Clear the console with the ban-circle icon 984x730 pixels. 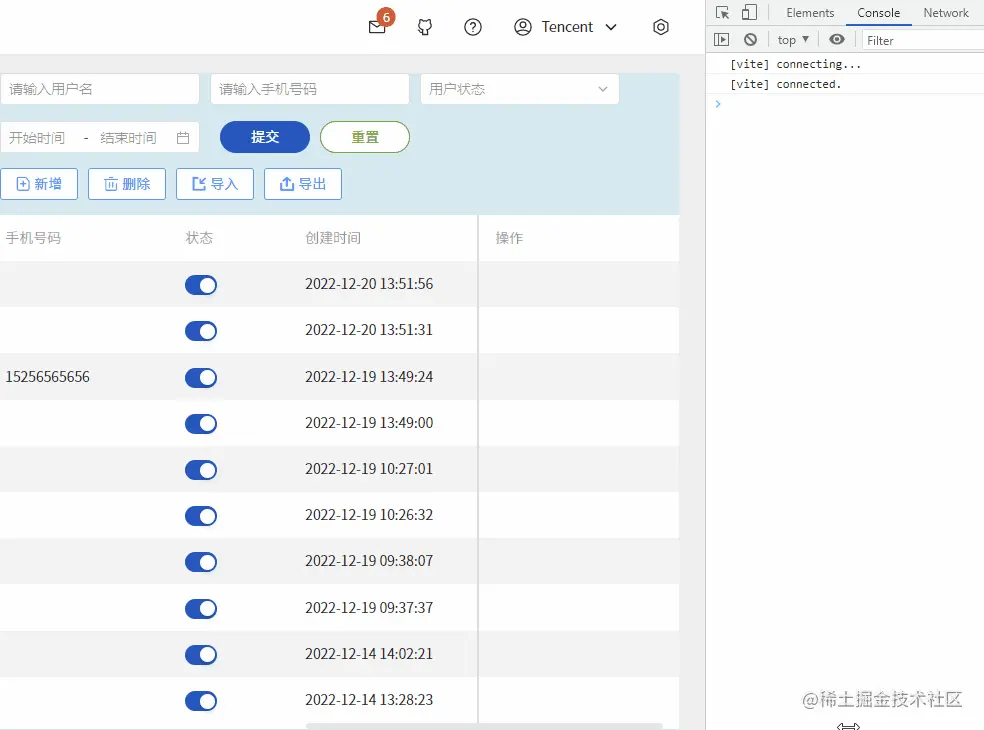point(750,39)
